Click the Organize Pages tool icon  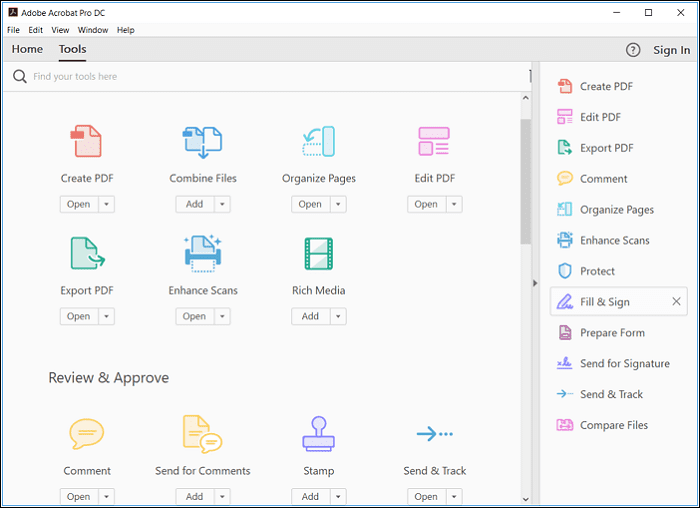(318, 142)
